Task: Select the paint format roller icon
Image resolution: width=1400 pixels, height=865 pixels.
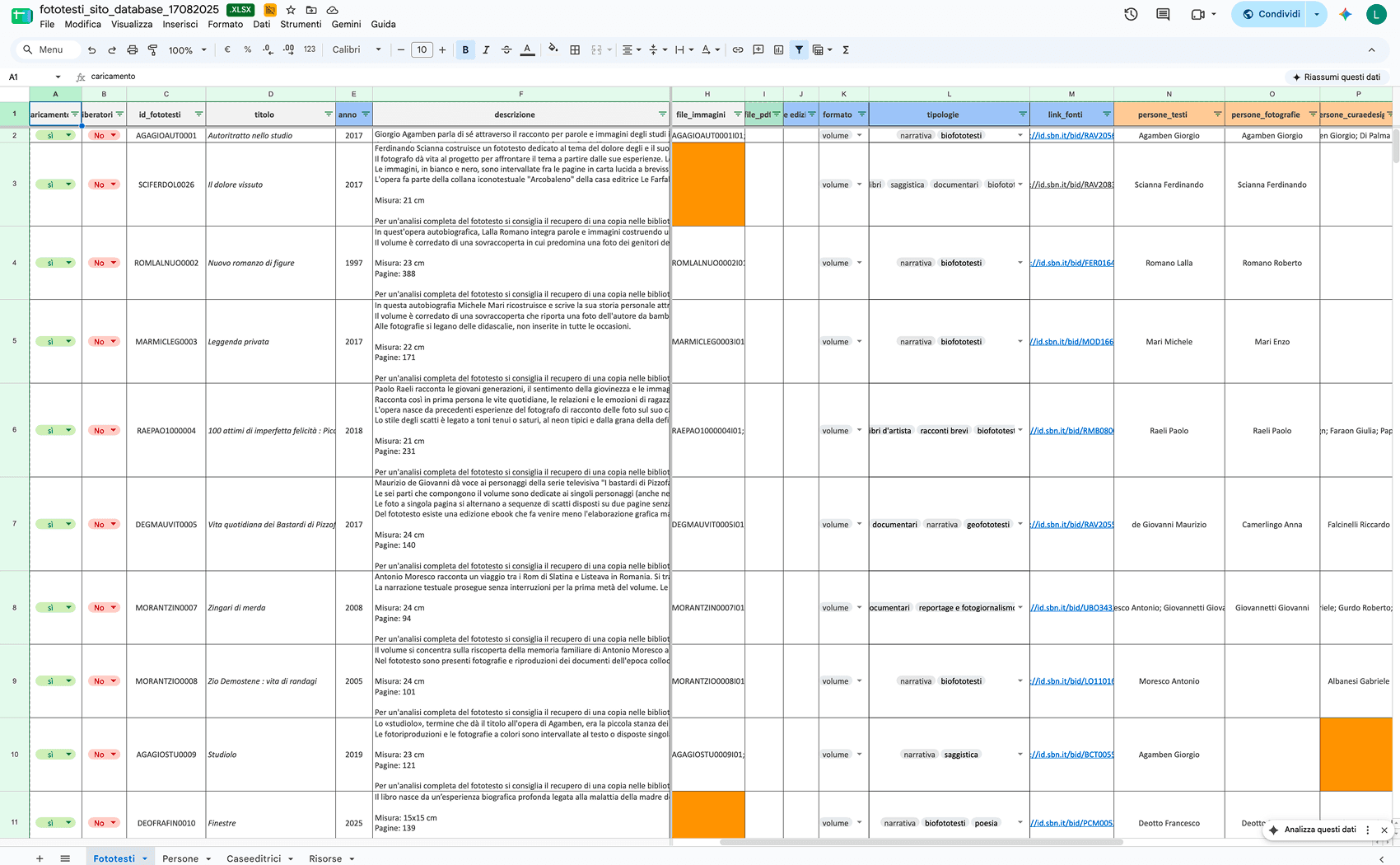Action: pyautogui.click(x=152, y=50)
